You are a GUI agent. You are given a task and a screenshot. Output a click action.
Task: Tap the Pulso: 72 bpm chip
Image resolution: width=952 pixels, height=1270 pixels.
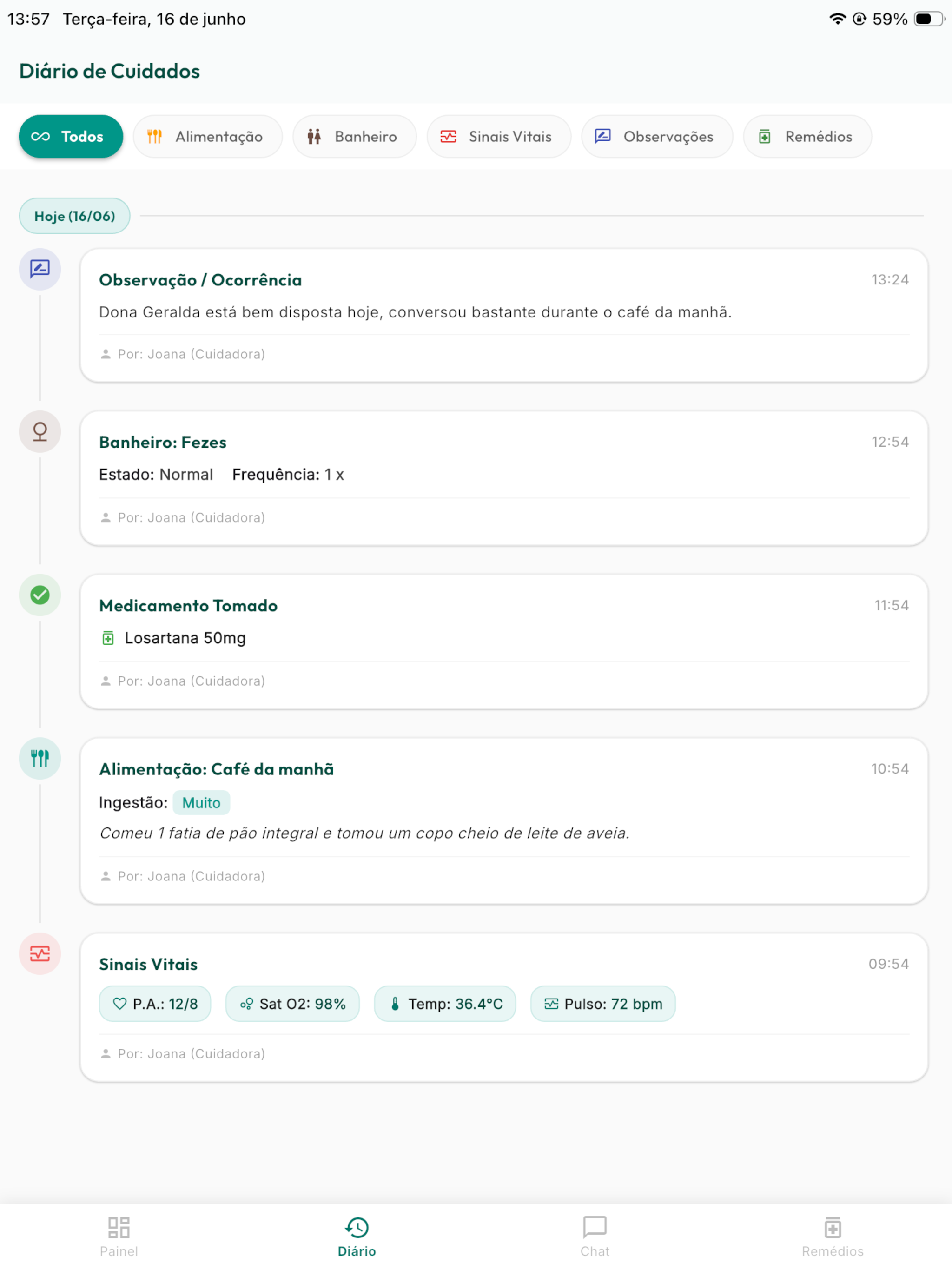pyautogui.click(x=603, y=1004)
